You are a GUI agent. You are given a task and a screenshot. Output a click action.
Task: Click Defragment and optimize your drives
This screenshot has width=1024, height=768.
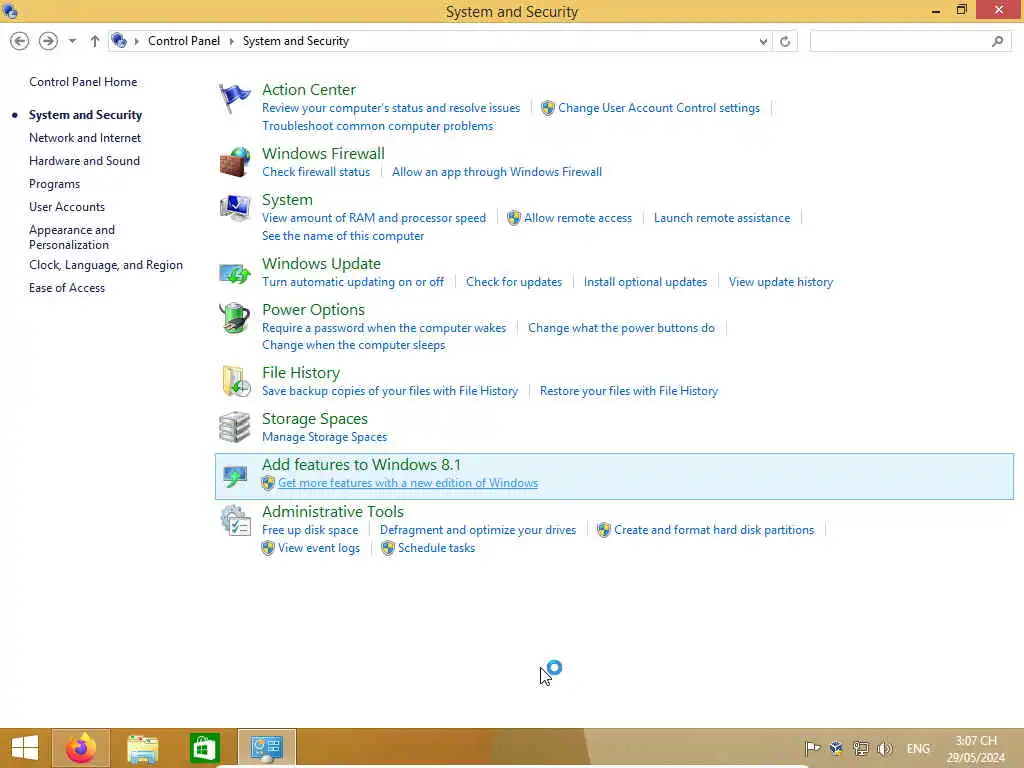pos(478,530)
